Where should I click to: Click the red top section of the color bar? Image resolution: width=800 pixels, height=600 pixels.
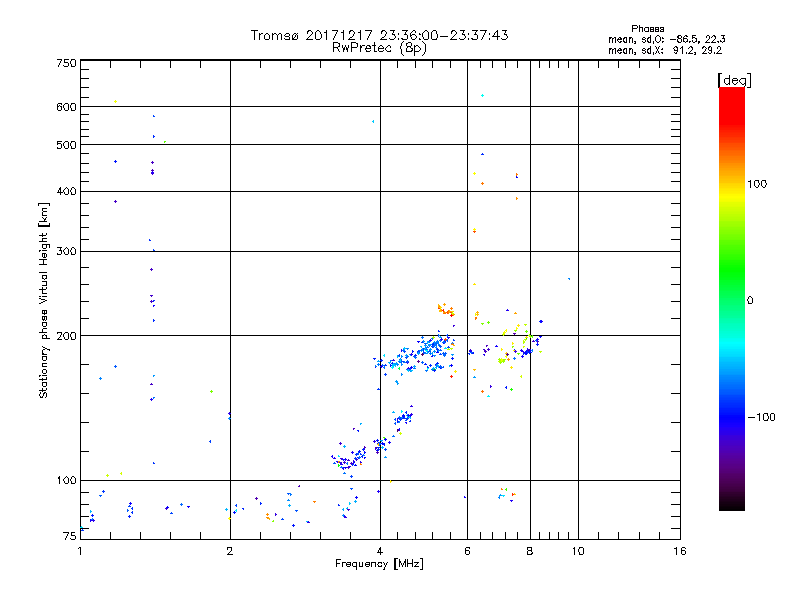tap(732, 105)
